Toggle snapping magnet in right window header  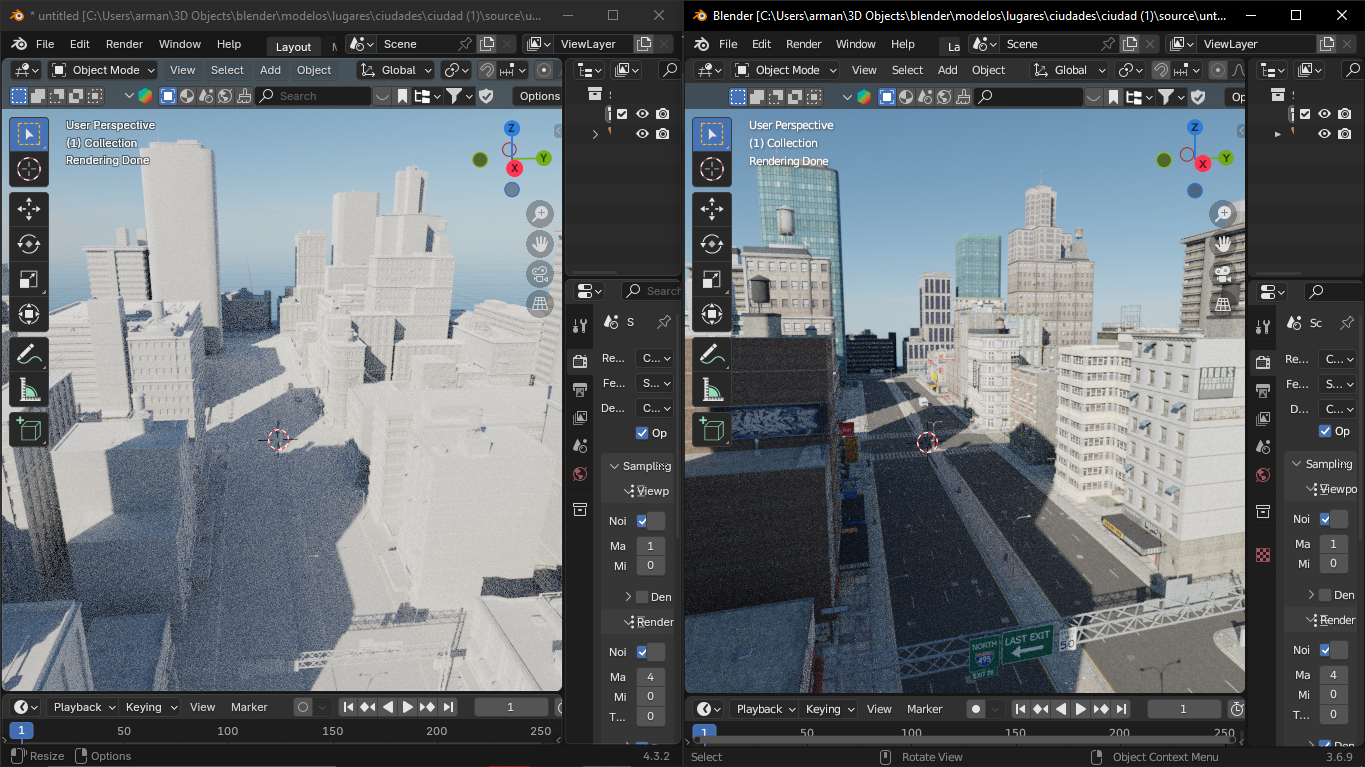[1161, 70]
